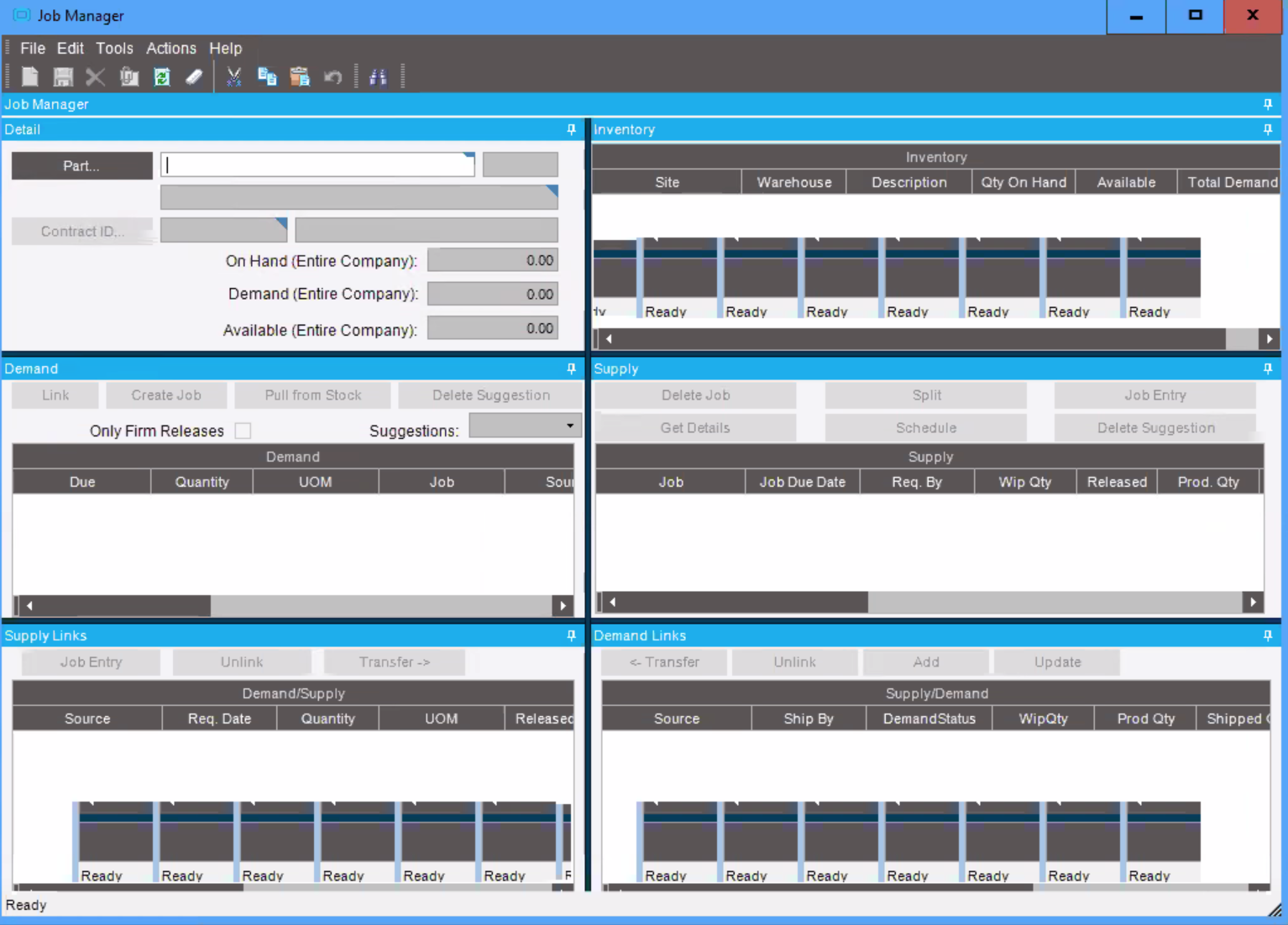Click the Create Job button
The width and height of the screenshot is (1288, 925).
point(166,395)
